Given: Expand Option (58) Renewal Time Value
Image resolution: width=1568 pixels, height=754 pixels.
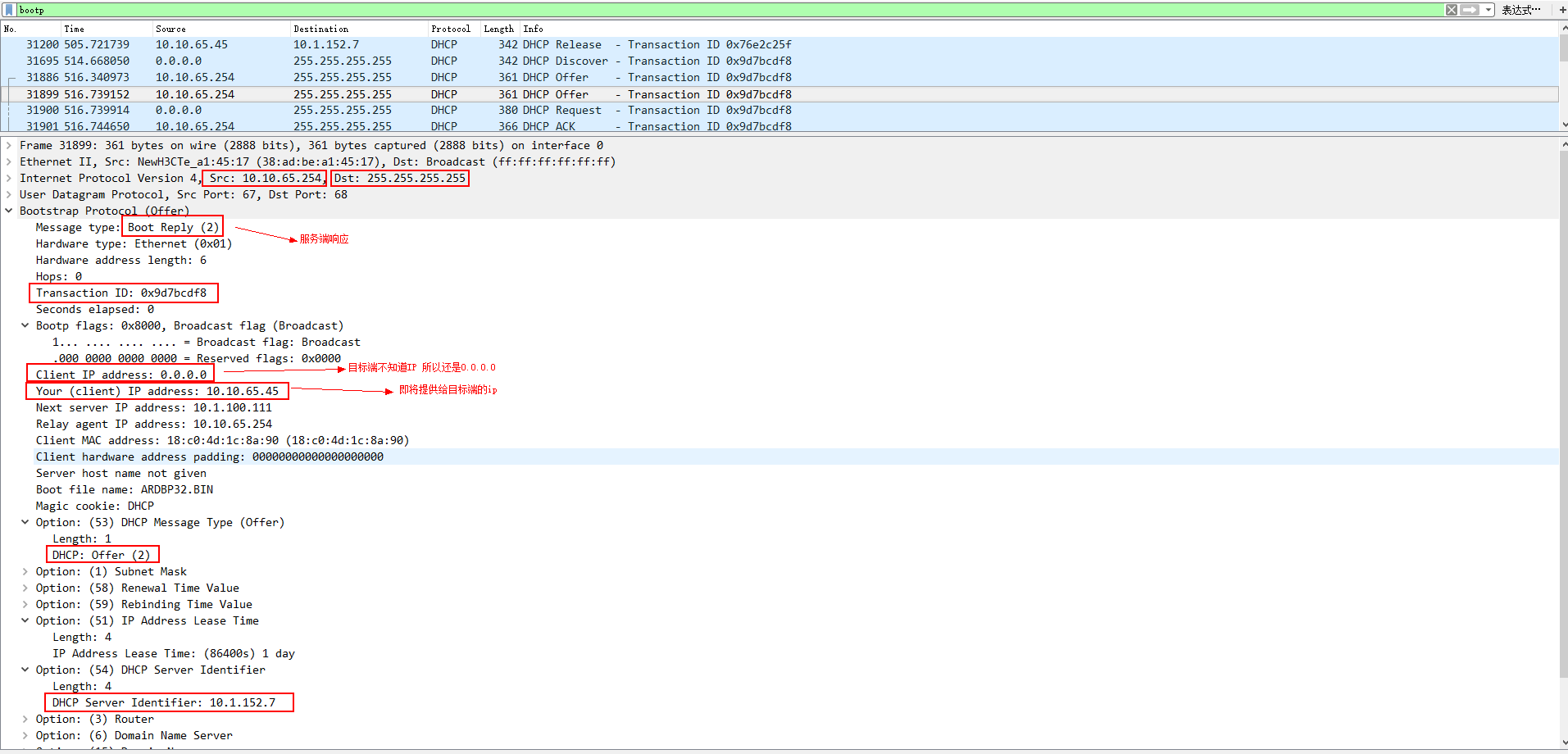Looking at the screenshot, I should [x=25, y=588].
